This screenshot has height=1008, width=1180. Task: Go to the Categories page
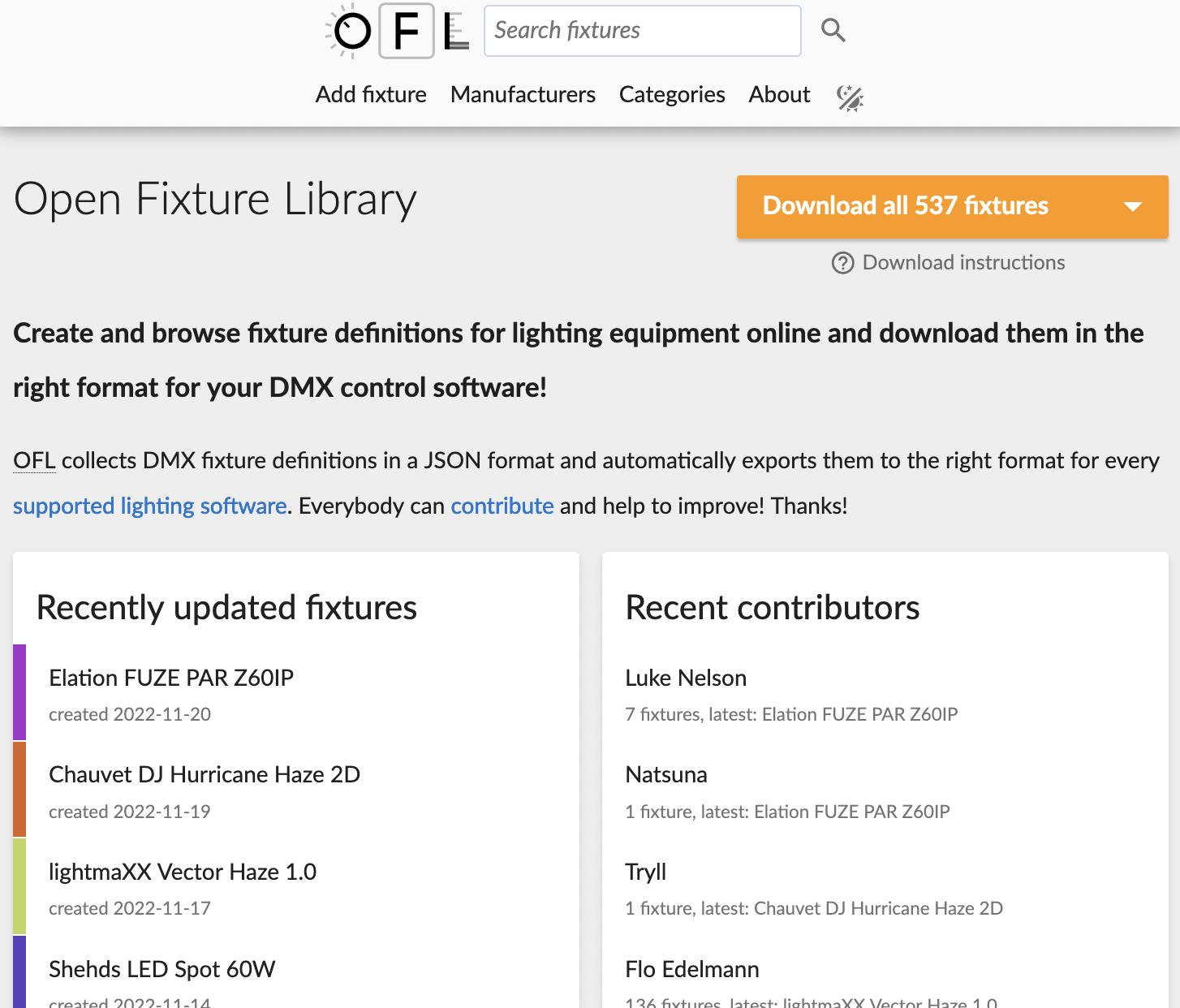coord(672,95)
